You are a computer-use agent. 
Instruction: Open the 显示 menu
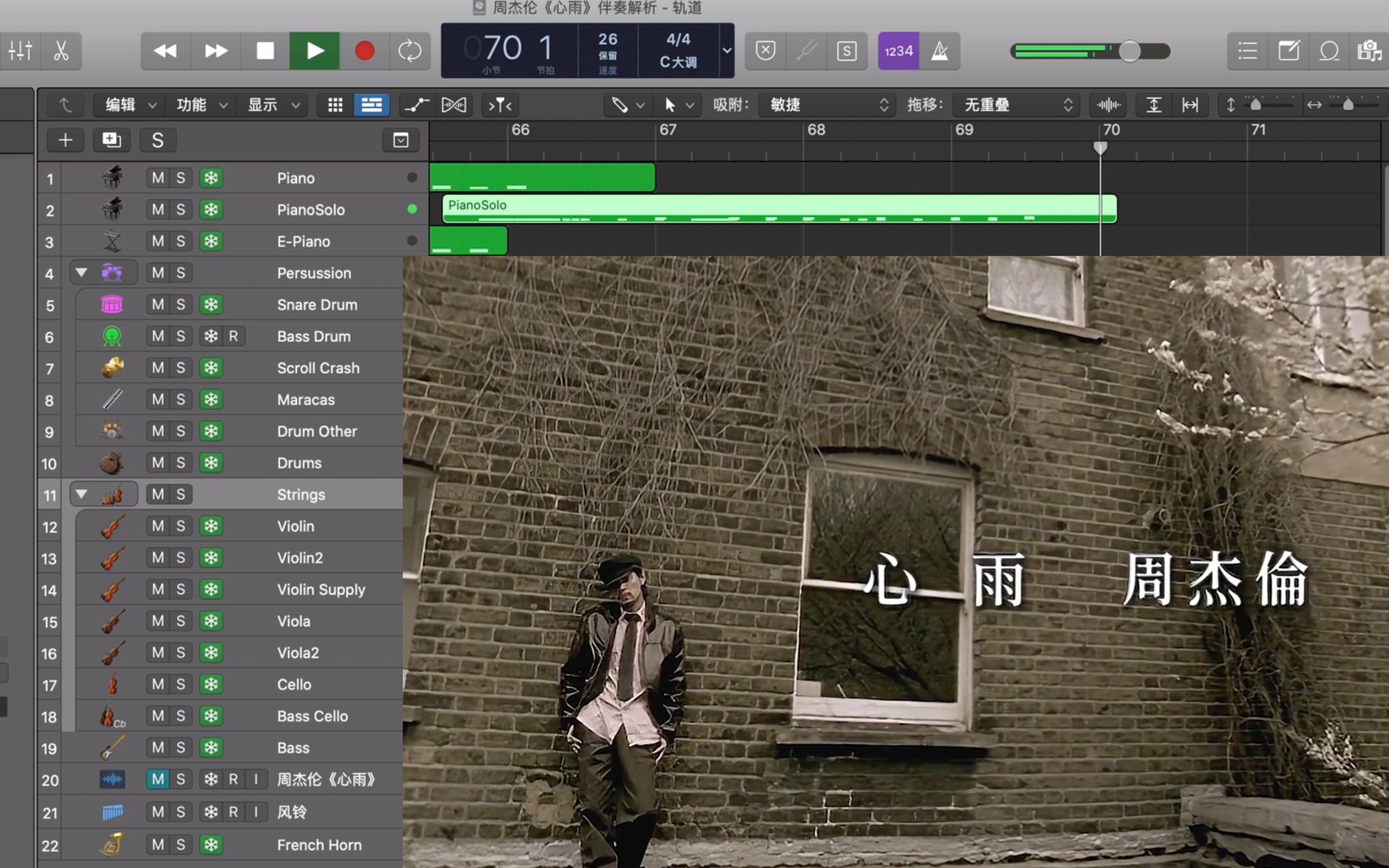[273, 105]
